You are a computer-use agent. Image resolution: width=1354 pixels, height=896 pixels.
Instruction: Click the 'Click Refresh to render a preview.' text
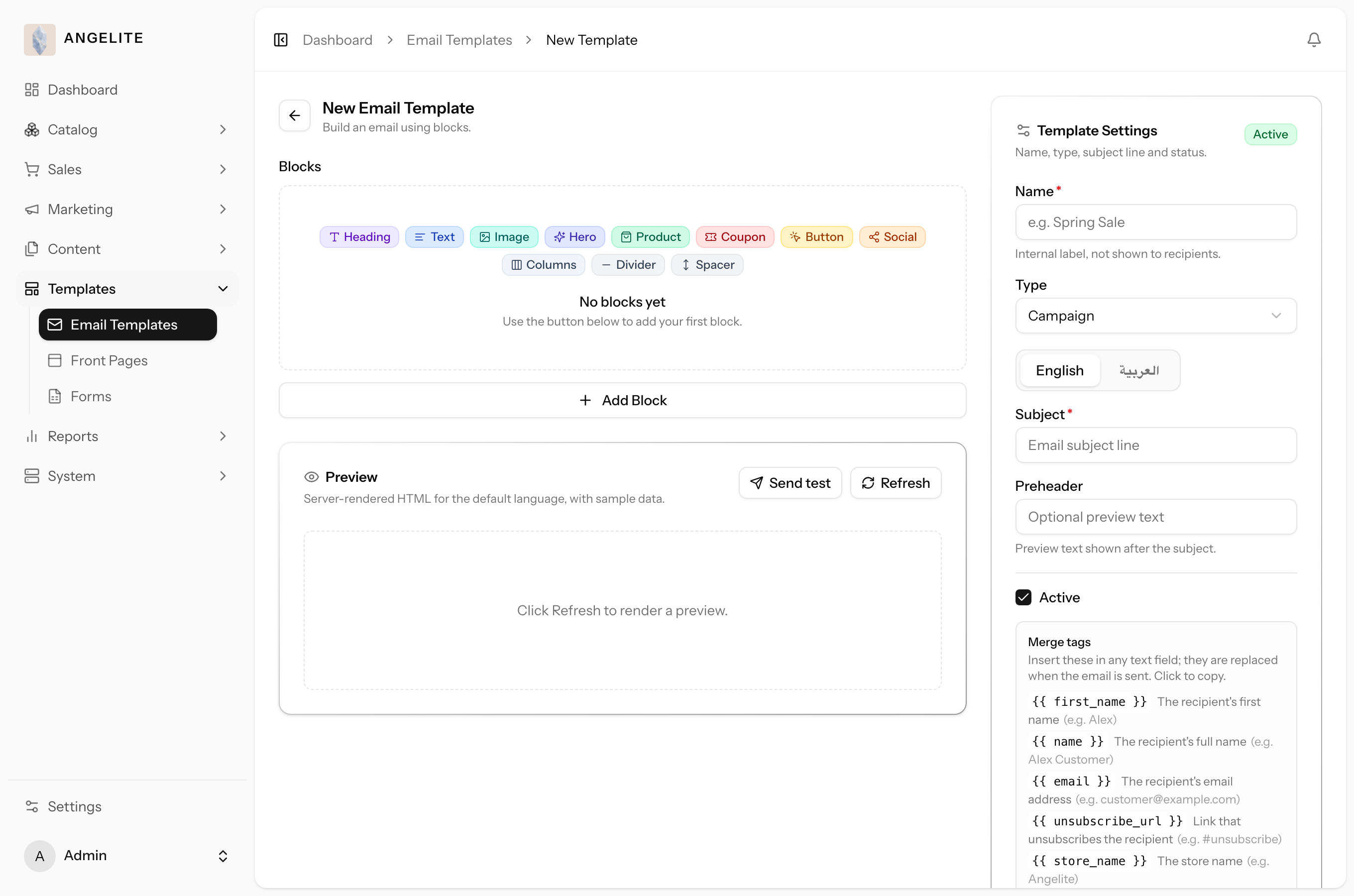coord(622,611)
